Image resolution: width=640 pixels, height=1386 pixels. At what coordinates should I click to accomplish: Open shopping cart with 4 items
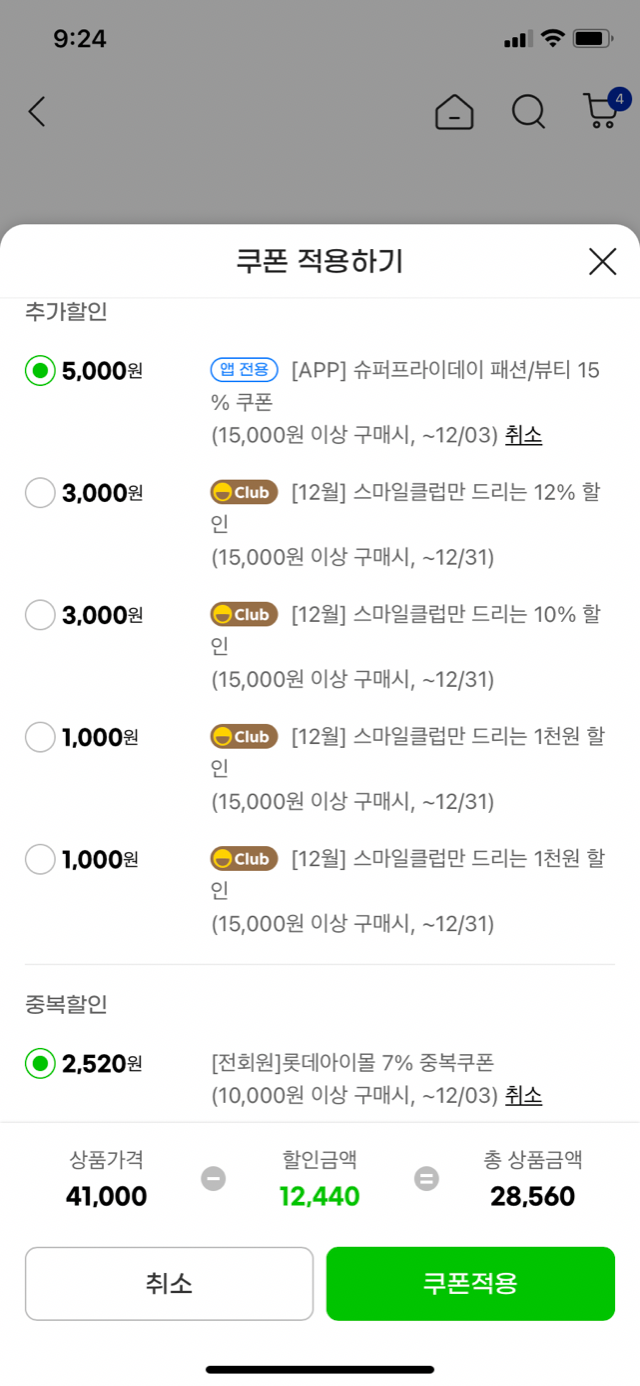604,109
